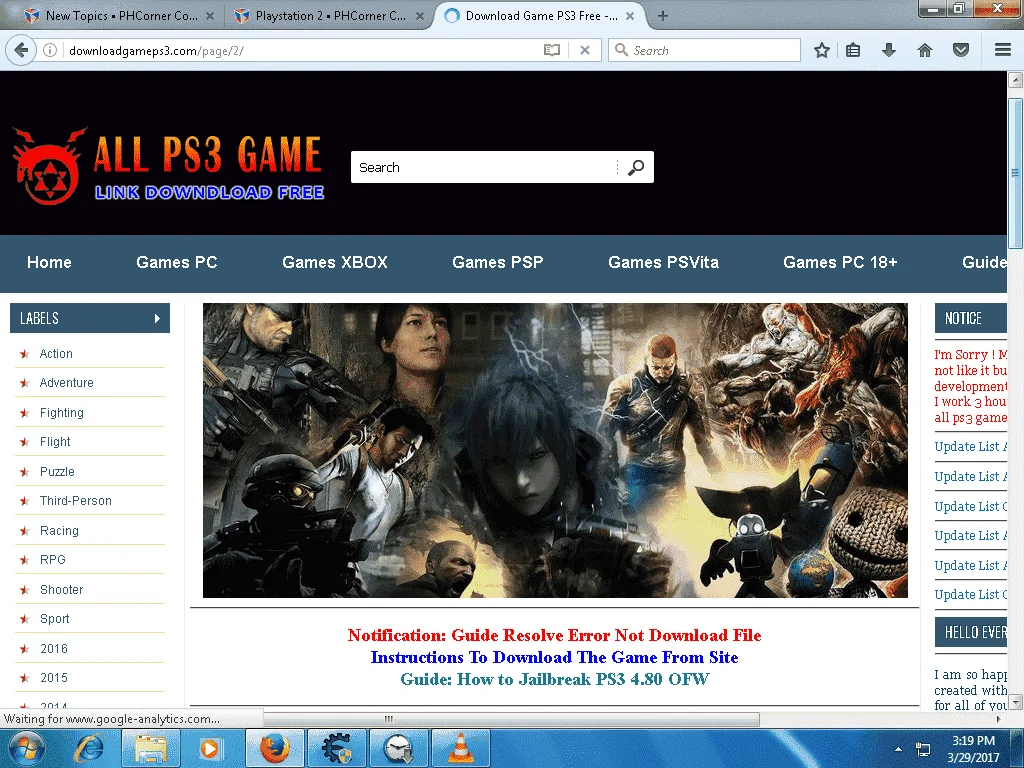The image size is (1024, 768).
Task: Open Games PSVita menu item
Action: coord(664,263)
